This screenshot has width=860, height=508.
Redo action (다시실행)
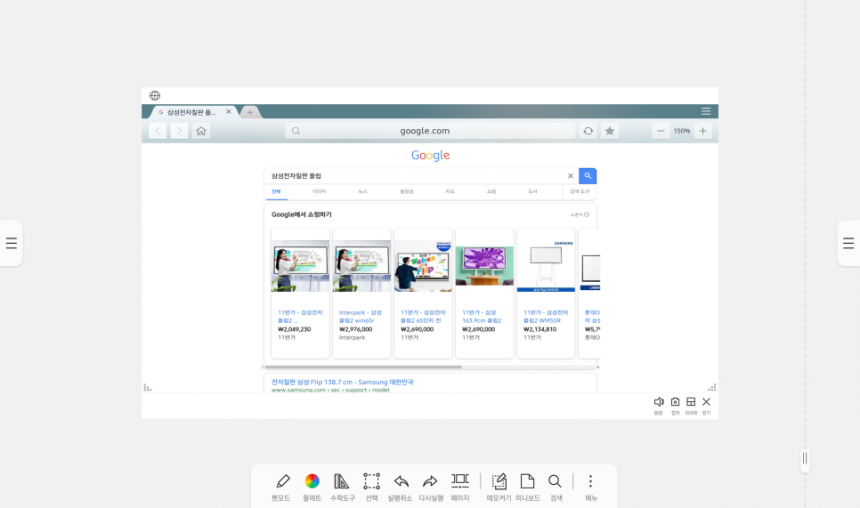click(x=431, y=487)
